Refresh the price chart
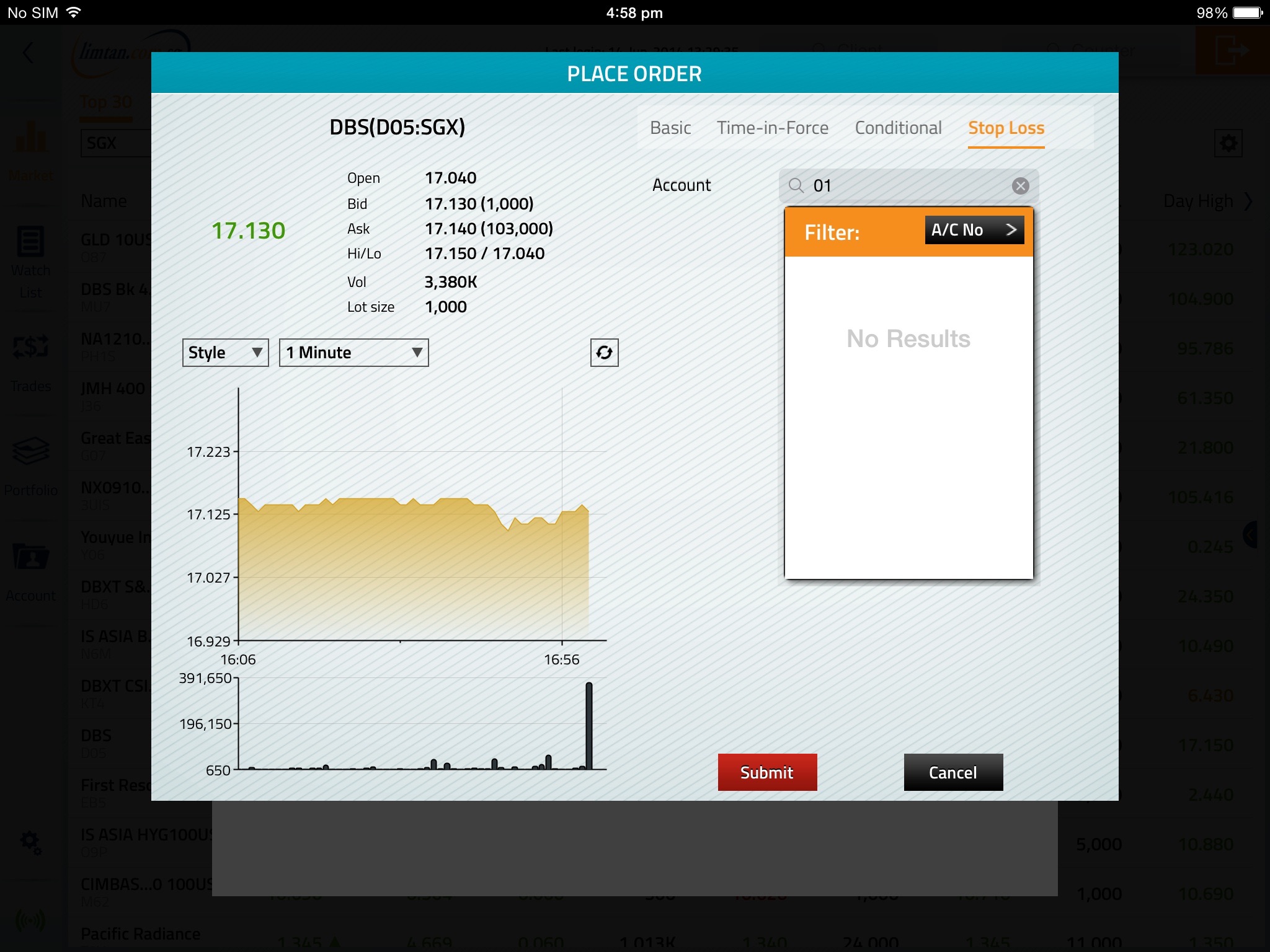Screen dimensions: 1270x952 (x=604, y=353)
